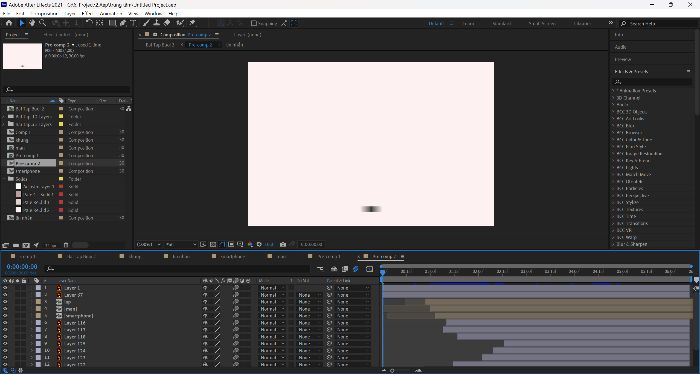Toggle visibility eye of layer 5
This screenshot has height=374, width=700.
point(5,316)
